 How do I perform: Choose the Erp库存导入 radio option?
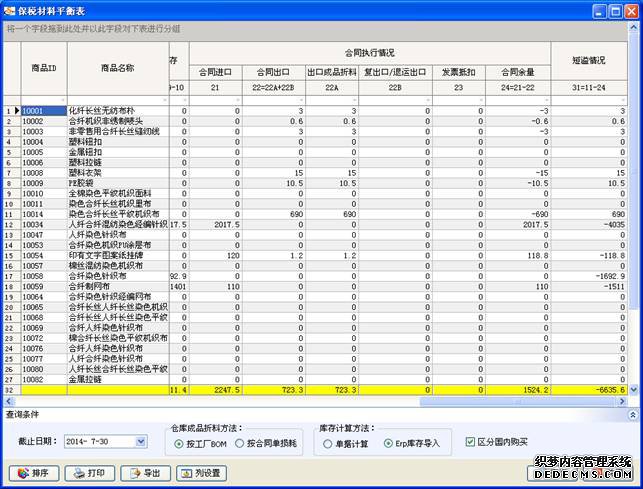pyautogui.click(x=389, y=443)
